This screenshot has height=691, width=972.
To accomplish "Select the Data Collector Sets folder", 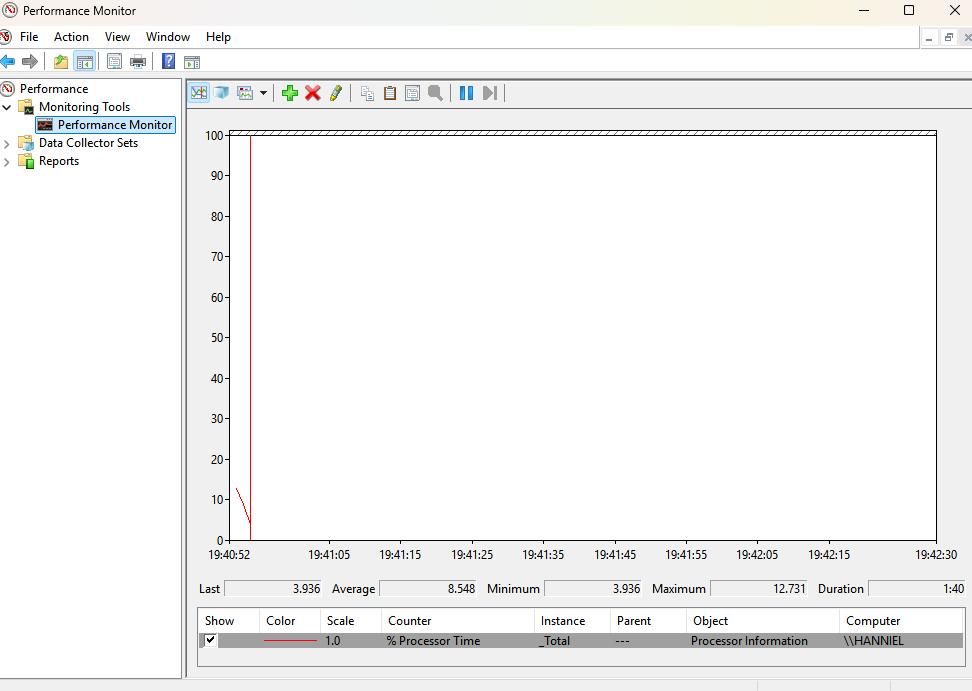I will 88,143.
